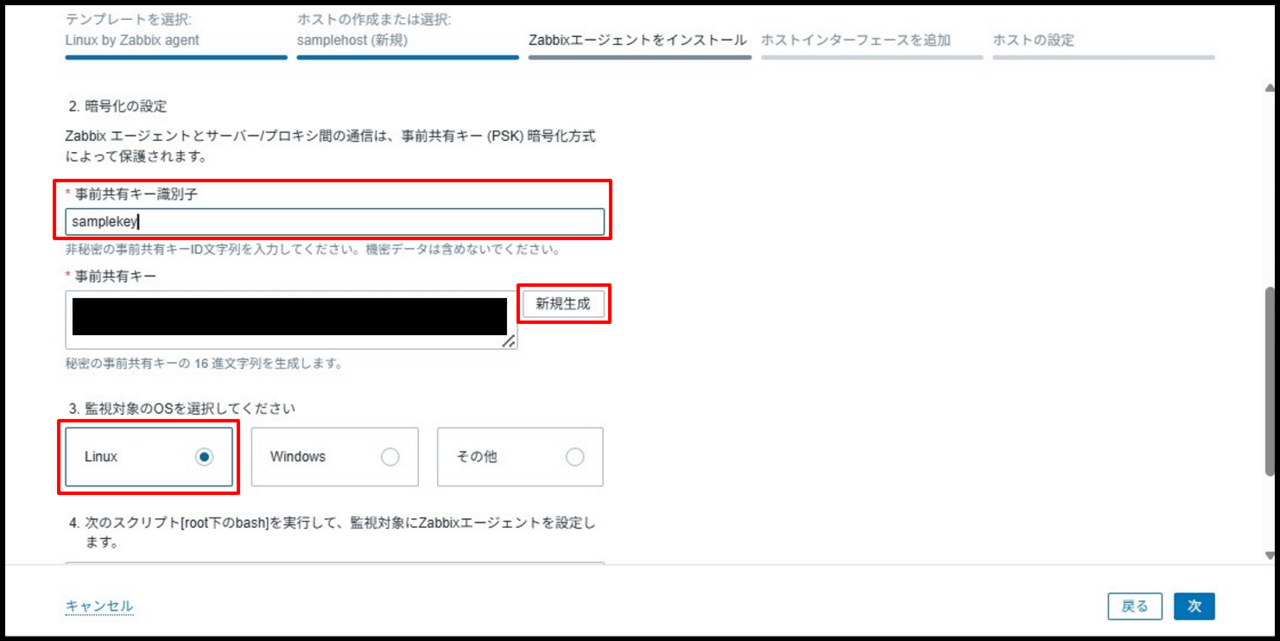Open ホストインターフェースを追加 wizard step
Image resolution: width=1280 pixels, height=641 pixels.
855,40
